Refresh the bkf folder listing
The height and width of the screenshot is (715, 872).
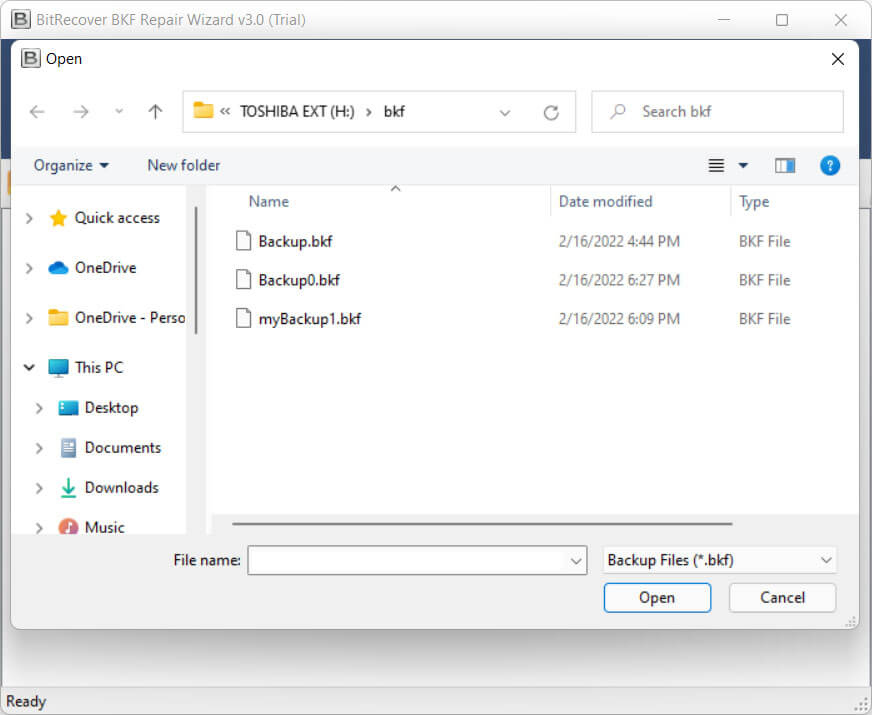(x=551, y=113)
